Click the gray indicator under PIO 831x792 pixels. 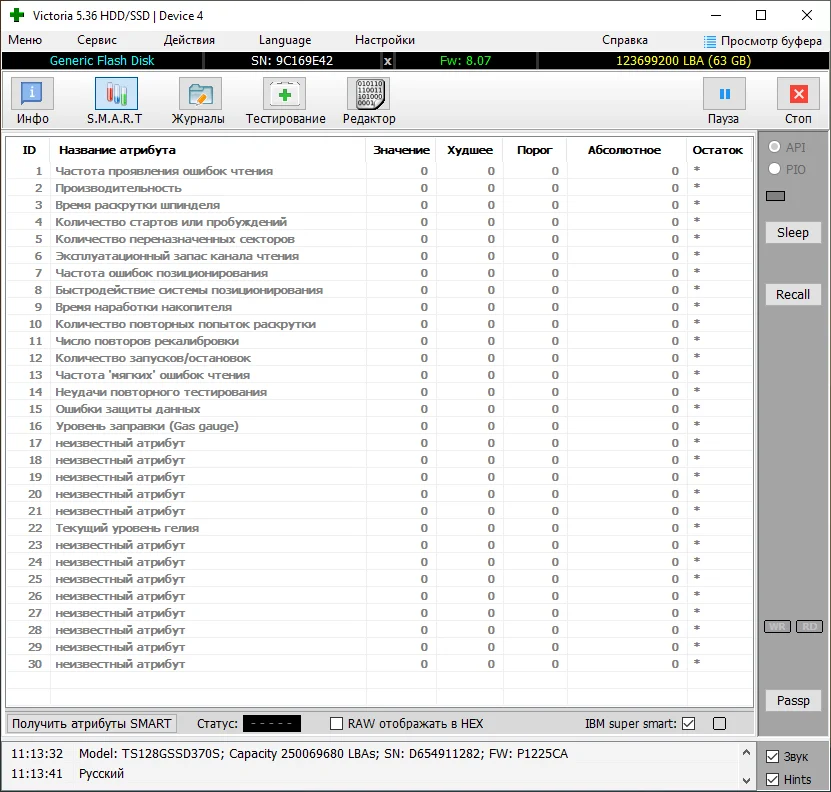775,196
